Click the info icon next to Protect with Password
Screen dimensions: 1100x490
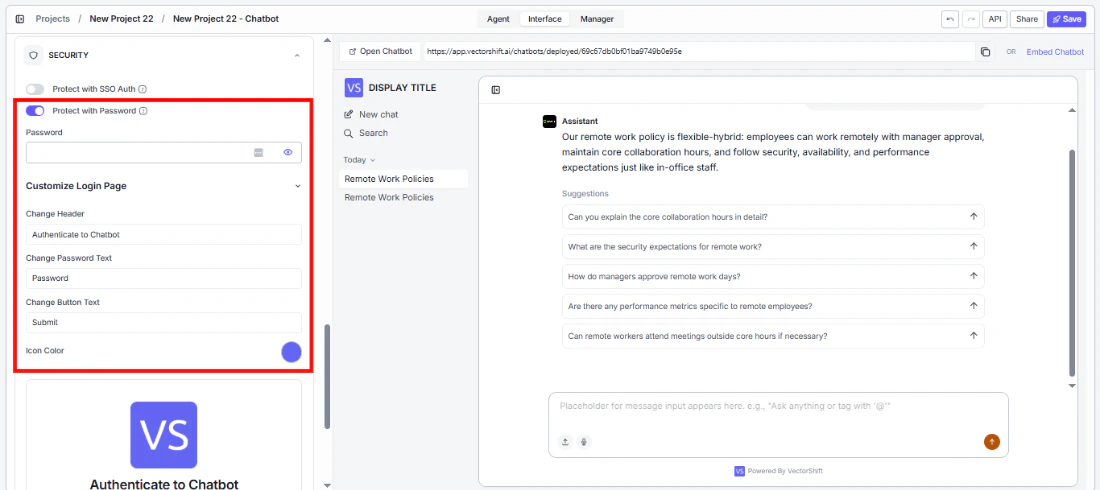[x=143, y=111]
